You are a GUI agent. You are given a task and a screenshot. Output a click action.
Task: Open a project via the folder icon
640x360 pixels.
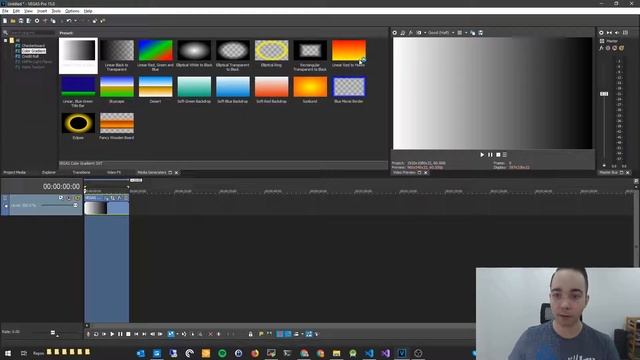click(13, 21)
